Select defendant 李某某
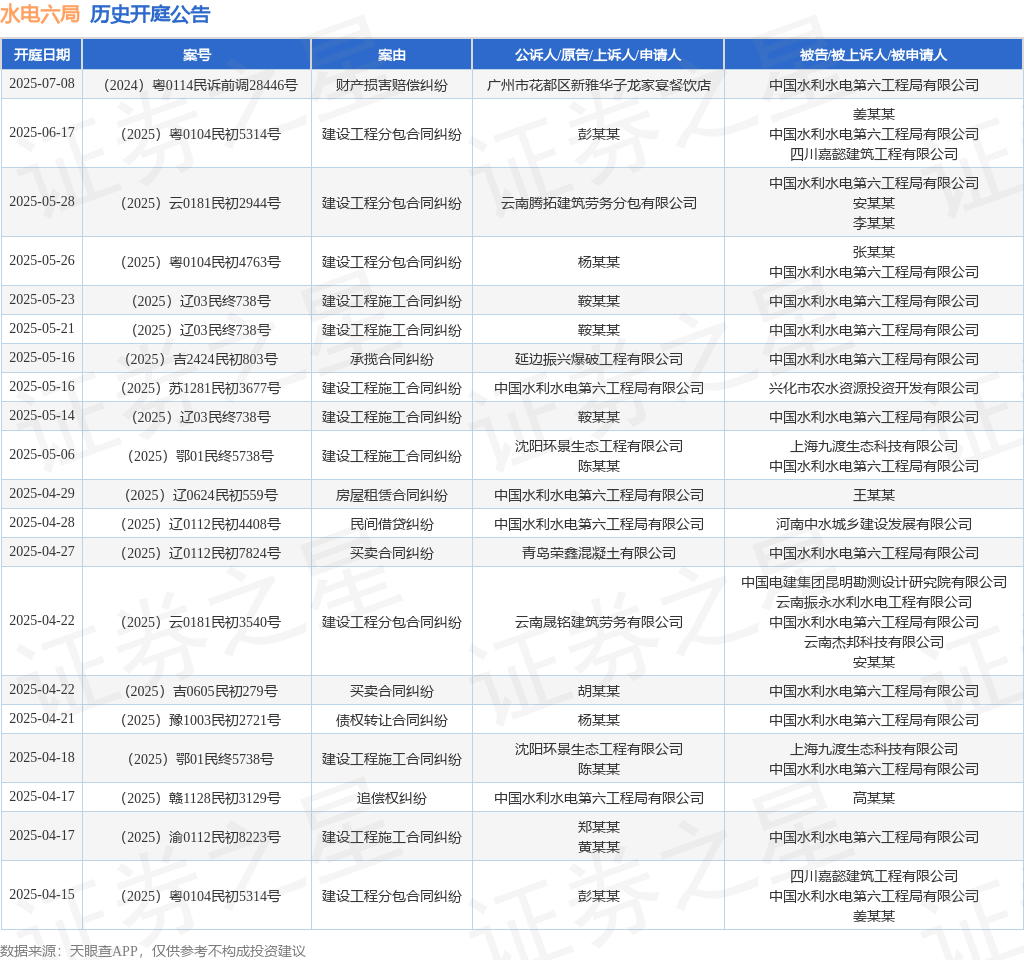This screenshot has height=960, width=1024. click(874, 223)
